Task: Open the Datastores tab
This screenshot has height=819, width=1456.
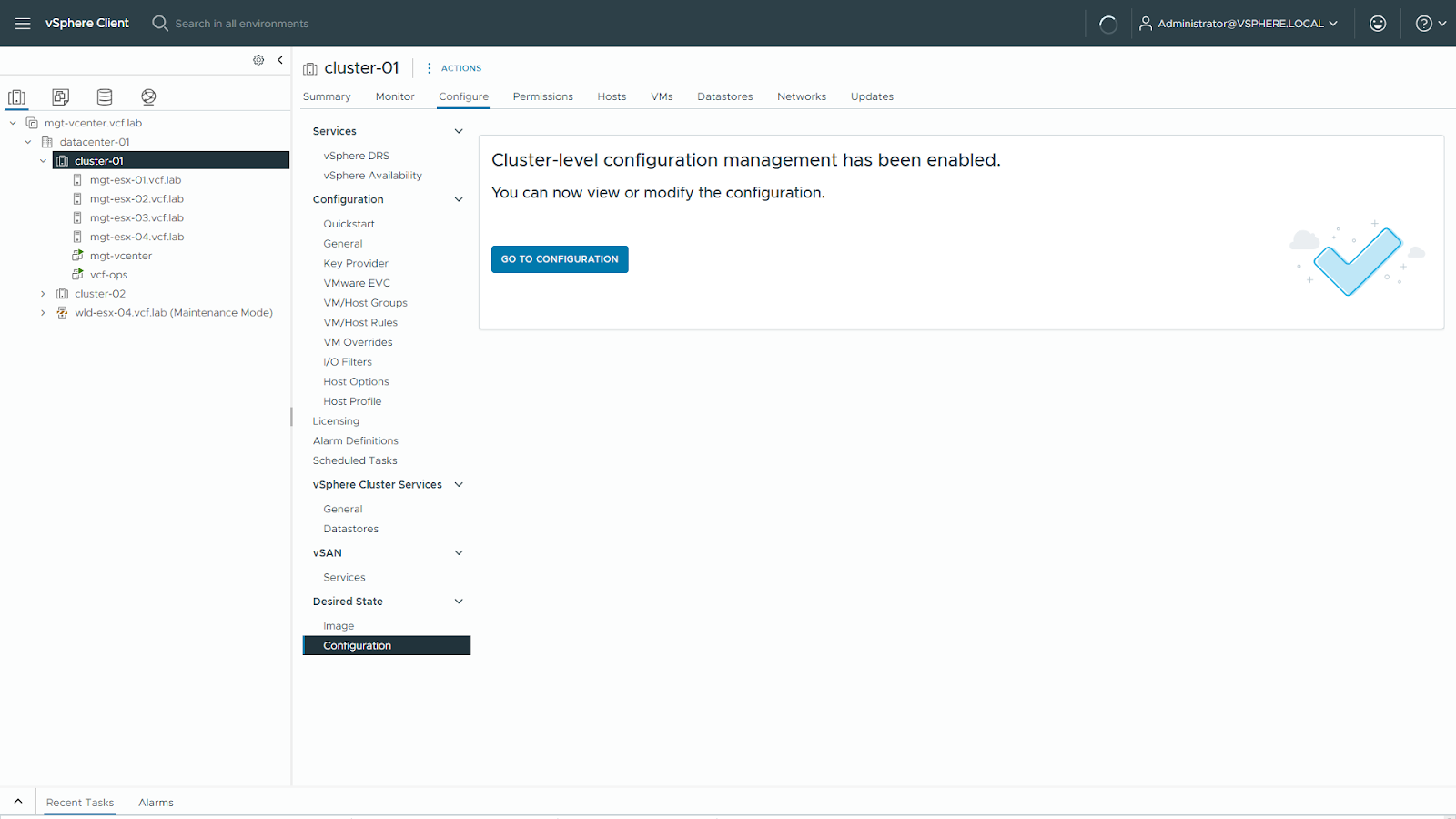Action: [x=724, y=96]
